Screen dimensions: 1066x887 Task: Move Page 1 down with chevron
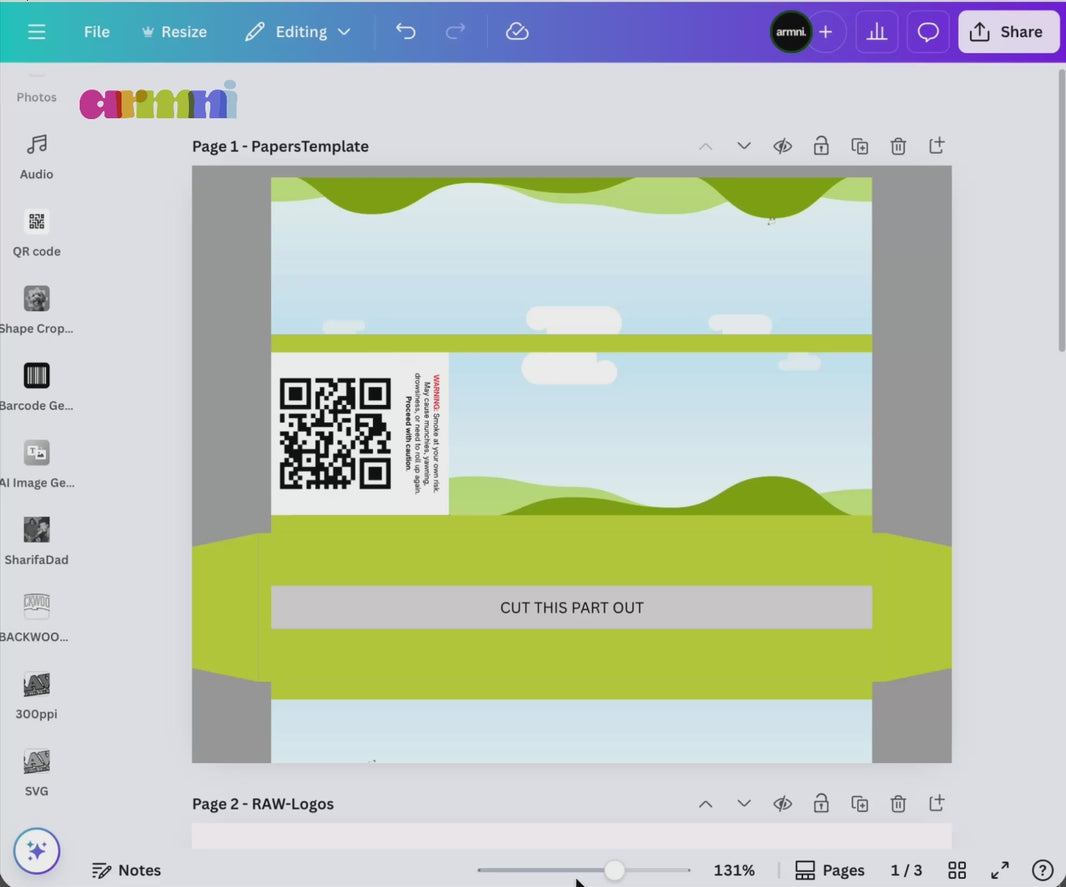744,146
